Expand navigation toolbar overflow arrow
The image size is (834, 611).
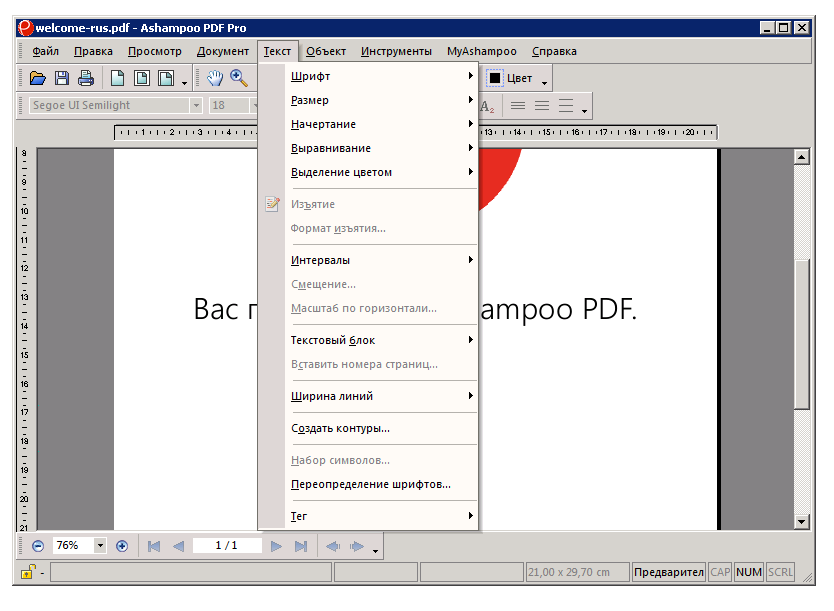[376, 551]
